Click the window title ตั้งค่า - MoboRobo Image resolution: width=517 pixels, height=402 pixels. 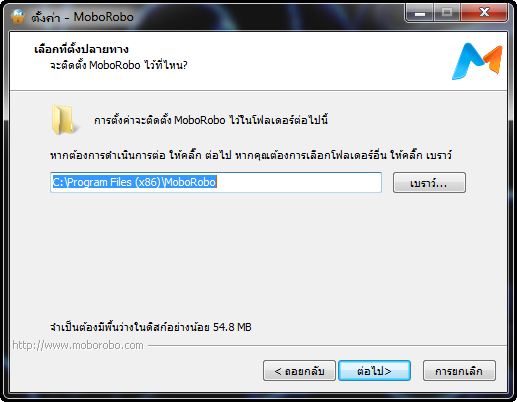click(x=82, y=17)
